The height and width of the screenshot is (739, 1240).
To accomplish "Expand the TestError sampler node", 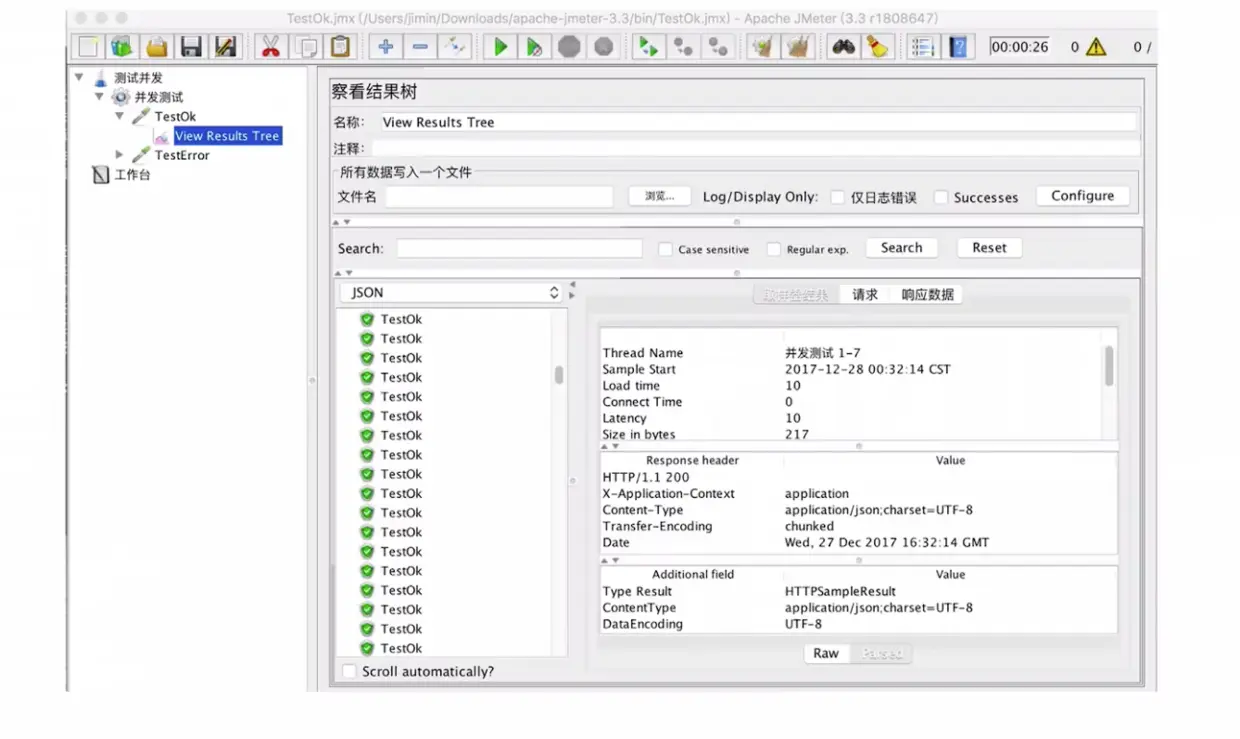I will click(120, 155).
